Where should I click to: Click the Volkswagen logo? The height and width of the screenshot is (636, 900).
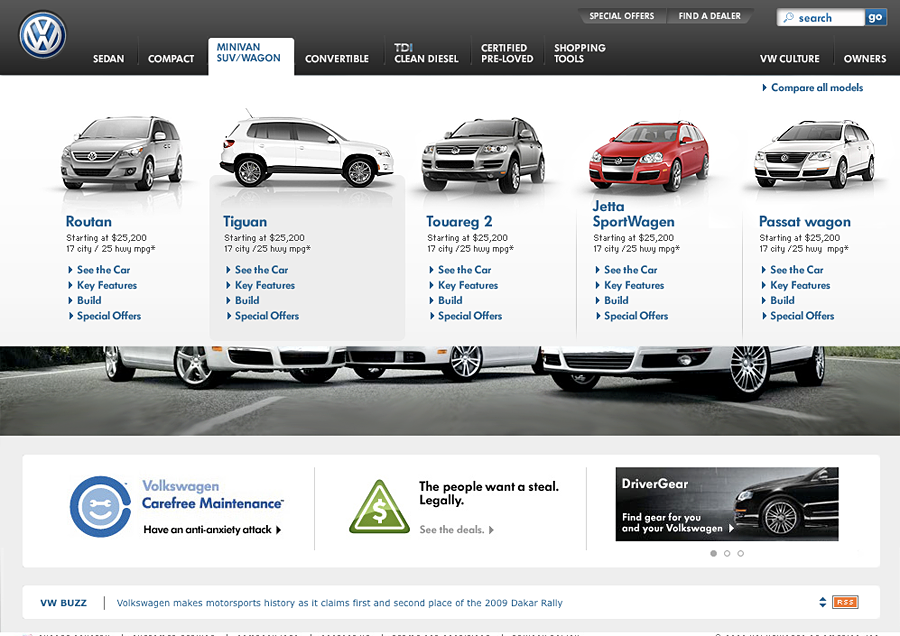pos(42,35)
